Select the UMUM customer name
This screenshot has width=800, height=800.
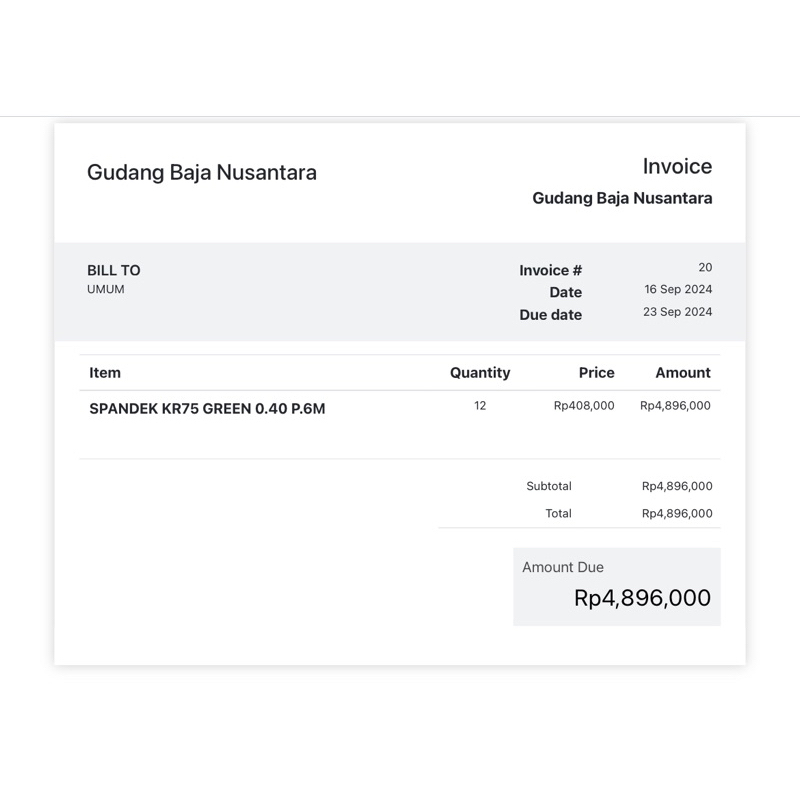pyautogui.click(x=106, y=289)
